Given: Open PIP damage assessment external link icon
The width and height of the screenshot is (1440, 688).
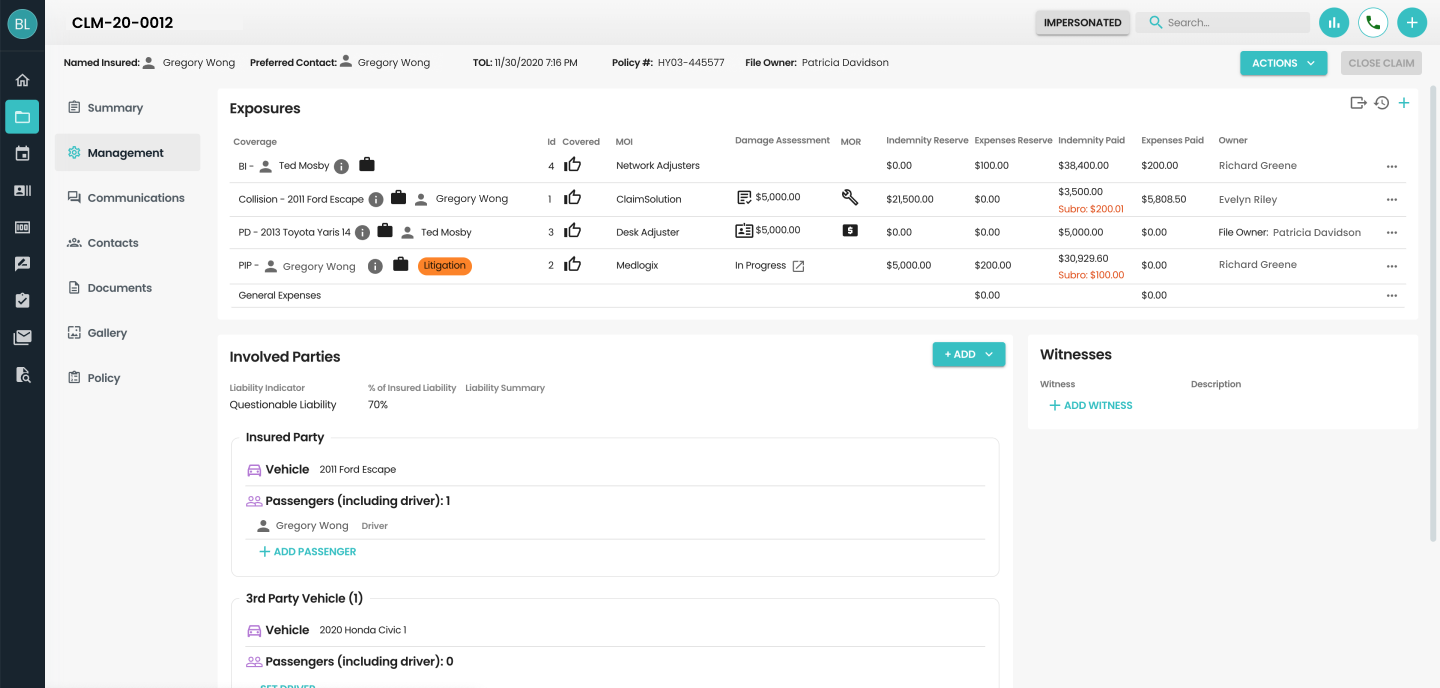Looking at the screenshot, I should pos(798,266).
